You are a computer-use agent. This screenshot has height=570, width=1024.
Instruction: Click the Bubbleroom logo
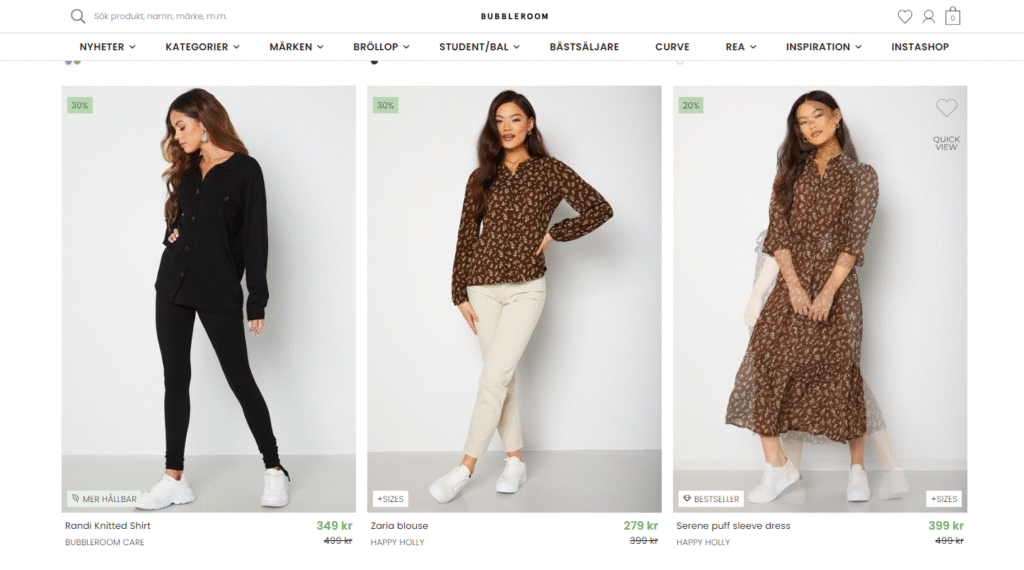pyautogui.click(x=514, y=16)
